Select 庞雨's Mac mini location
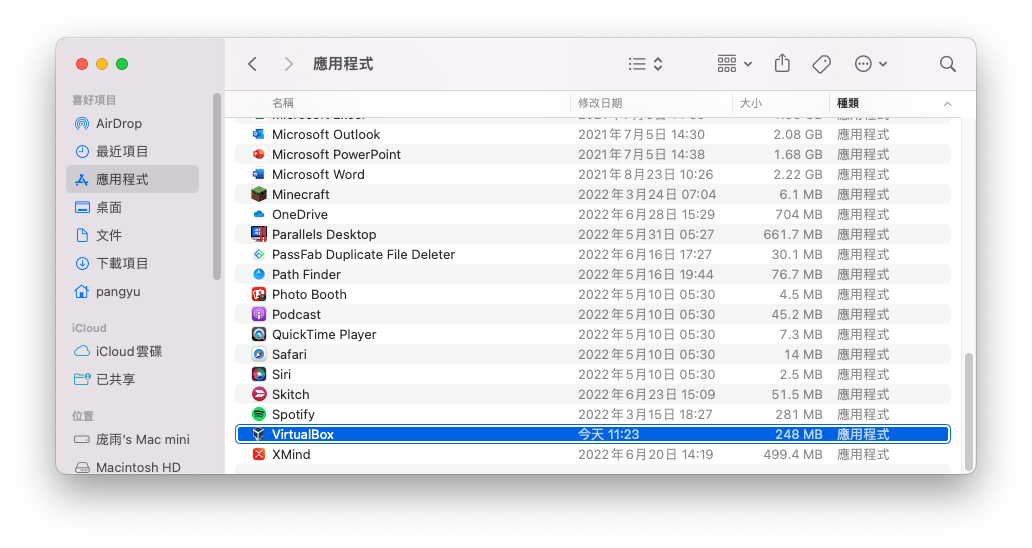1032x548 pixels. pos(132,439)
